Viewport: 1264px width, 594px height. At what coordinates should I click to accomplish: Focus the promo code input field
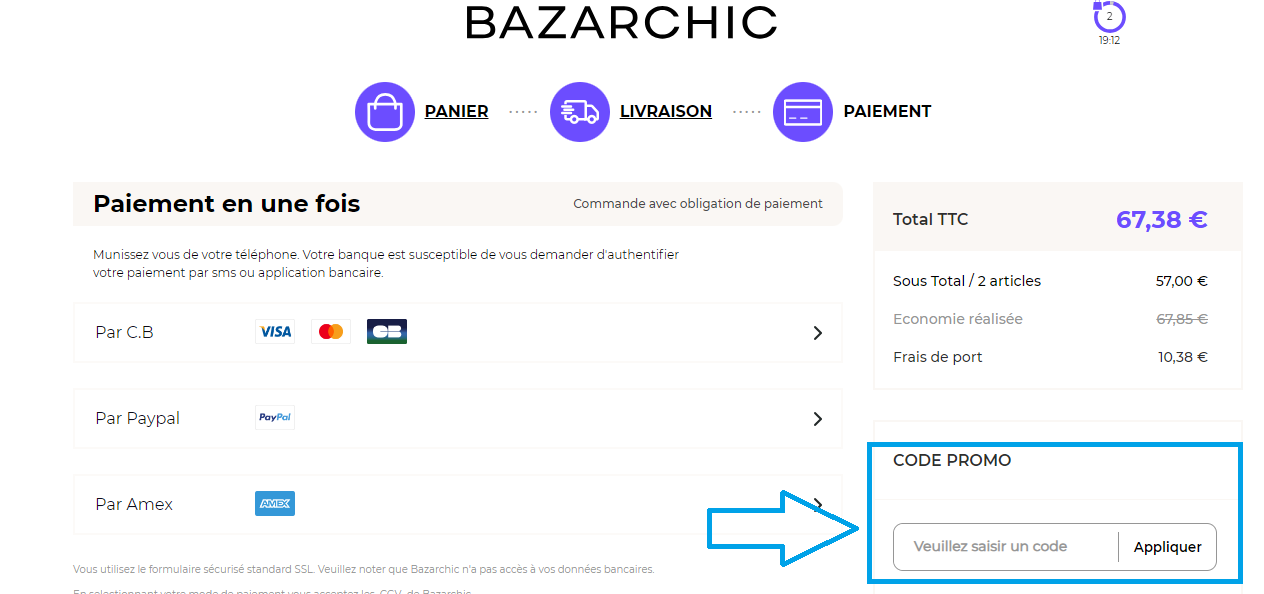coord(1005,547)
